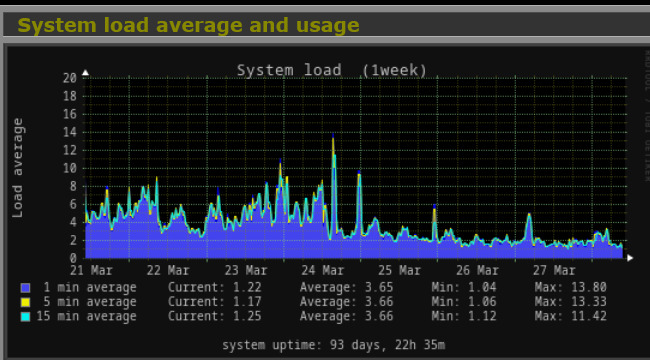Screen dimensions: 650x360
Task: Click the '6' y-axis value label
Action: coord(73,204)
